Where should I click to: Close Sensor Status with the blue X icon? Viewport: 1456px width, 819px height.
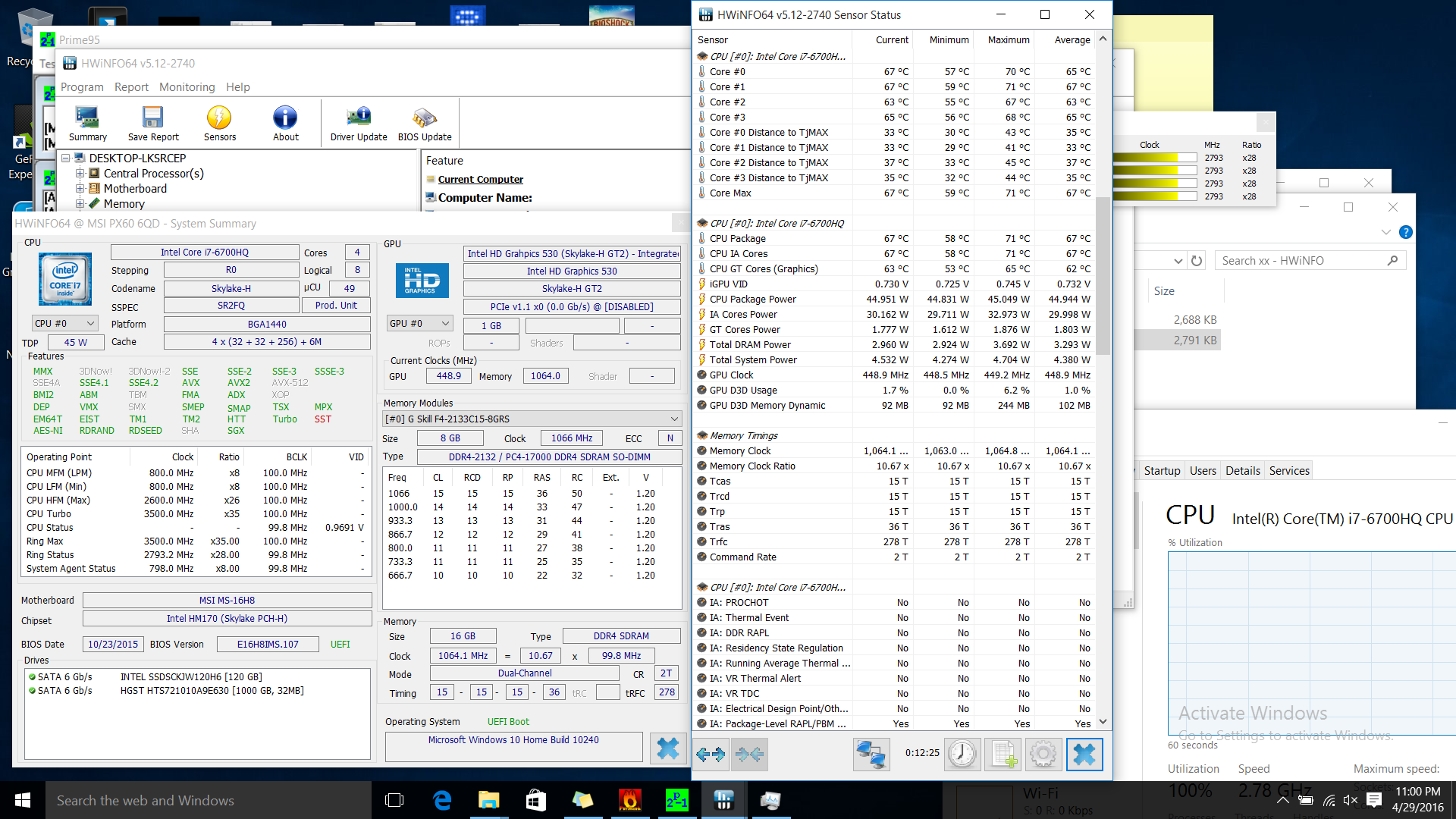click(x=1084, y=754)
